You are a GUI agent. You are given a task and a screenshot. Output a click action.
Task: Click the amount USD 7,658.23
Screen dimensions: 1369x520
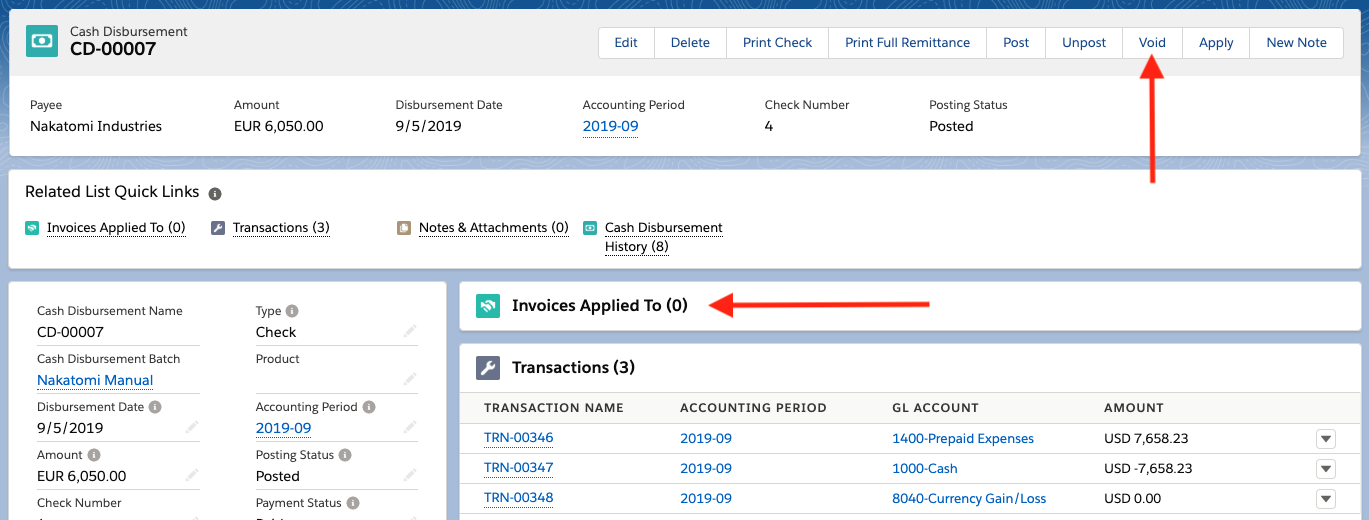click(1146, 439)
